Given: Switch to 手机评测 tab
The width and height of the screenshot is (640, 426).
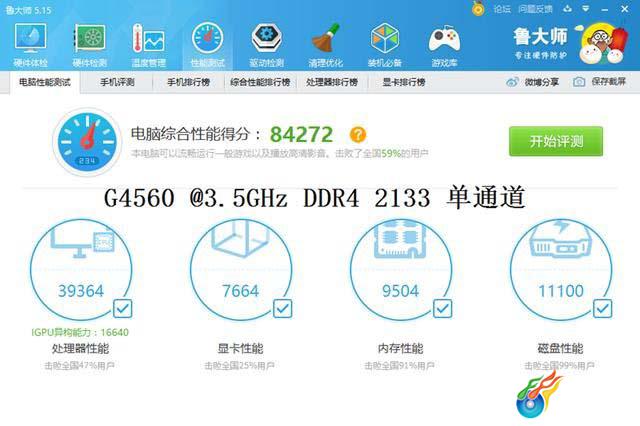Looking at the screenshot, I should pos(117,82).
